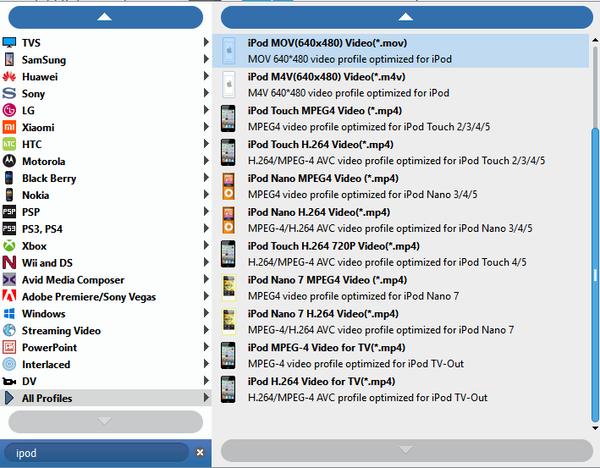The width and height of the screenshot is (600, 468).
Task: Click the Xiaomi logo icon
Action: pyautogui.click(x=9, y=127)
